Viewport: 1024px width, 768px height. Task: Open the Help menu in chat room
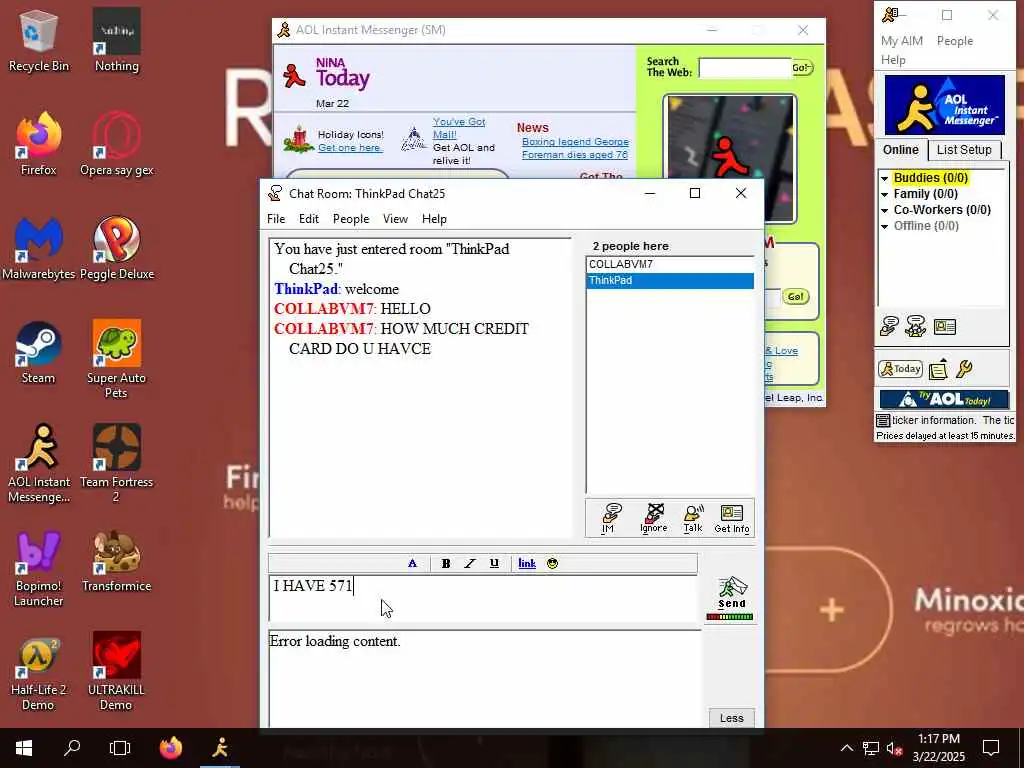[x=434, y=219]
